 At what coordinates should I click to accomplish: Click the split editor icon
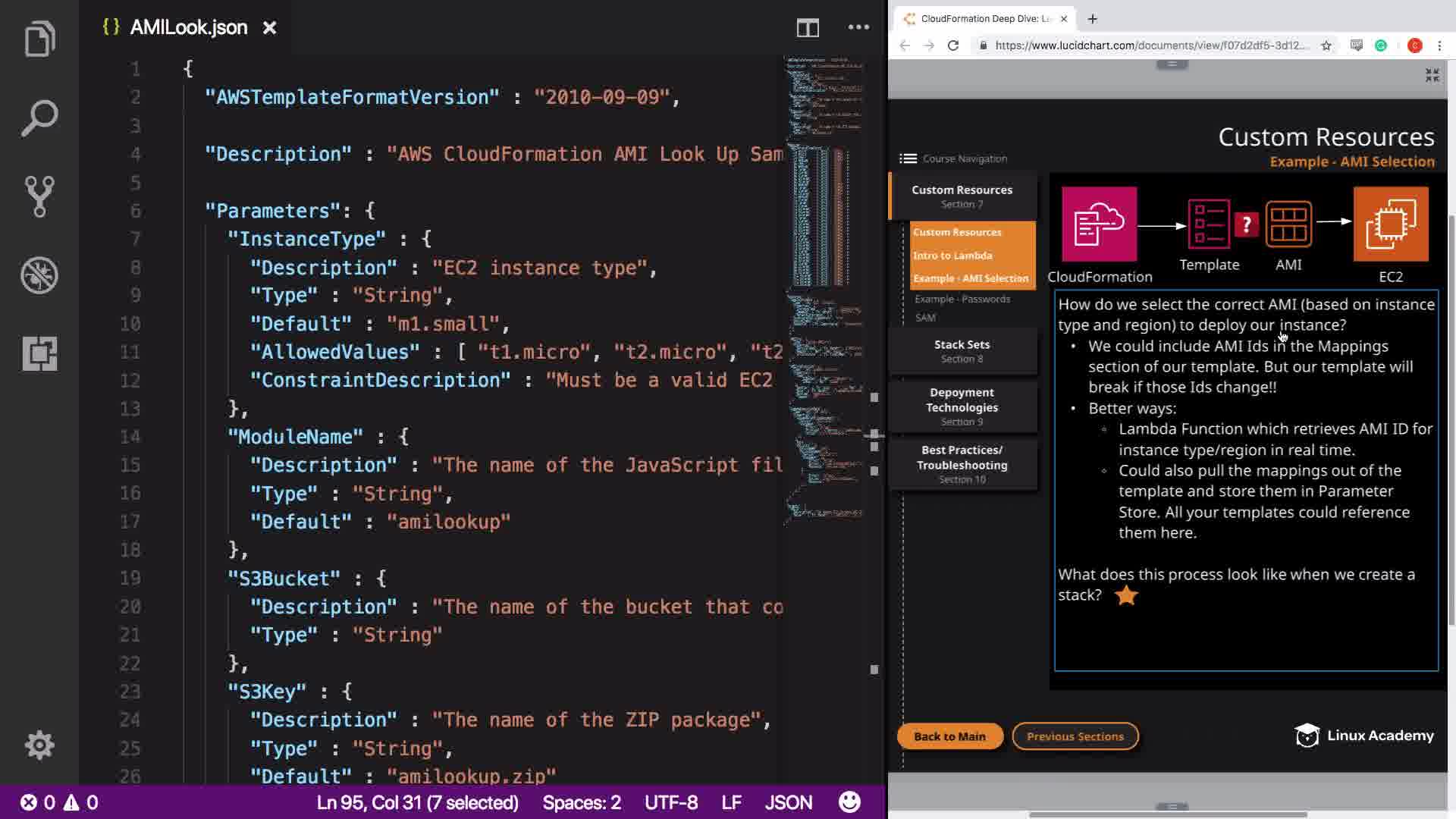(808, 28)
